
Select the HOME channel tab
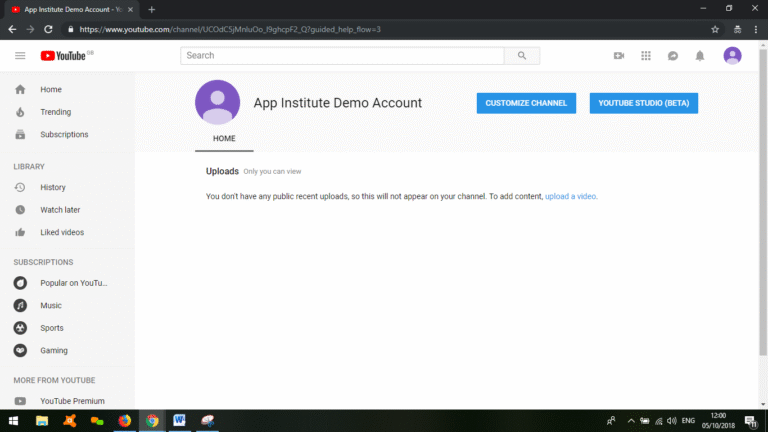point(224,138)
